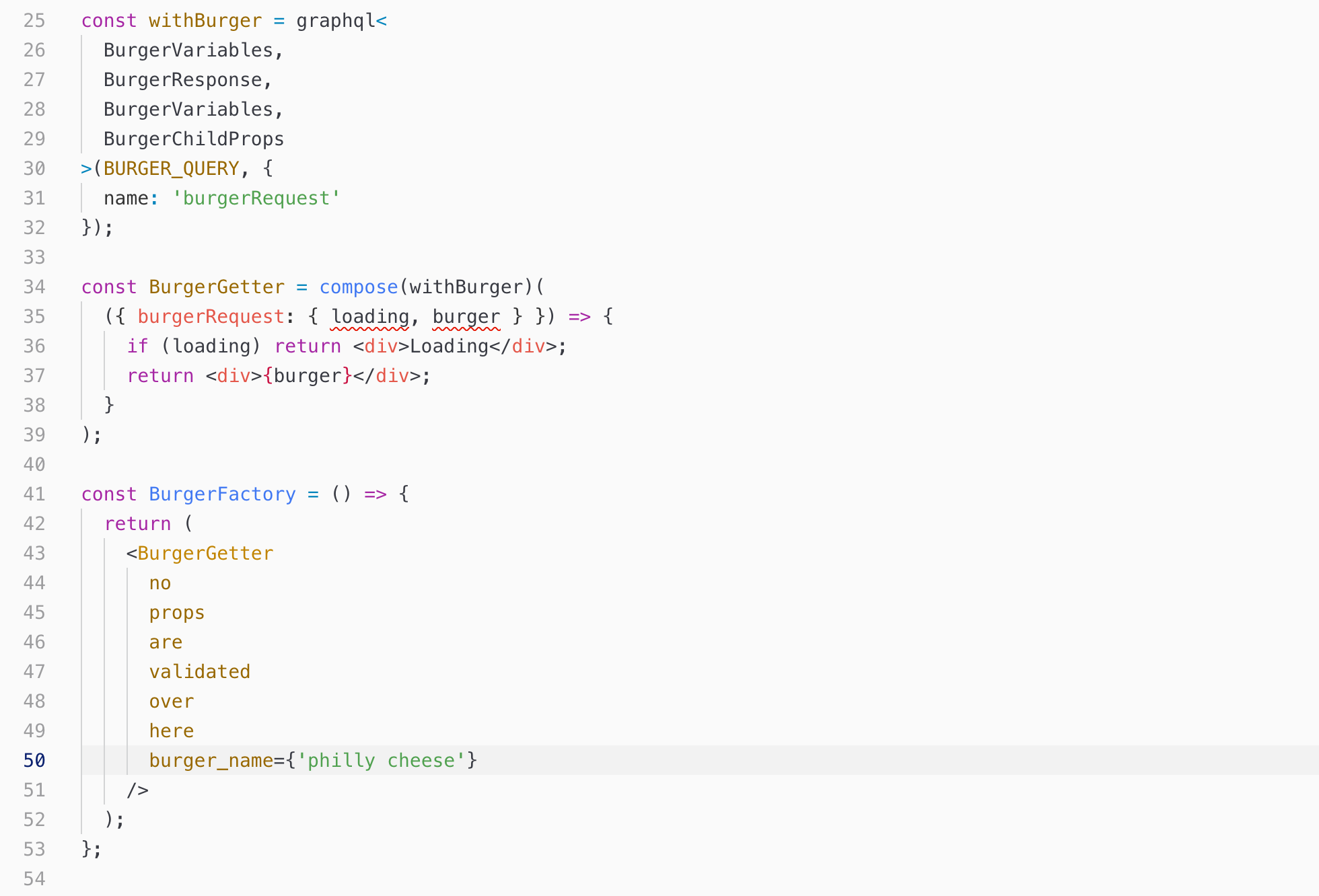Select line number 25 in the gutter
Image resolution: width=1319 pixels, height=896 pixels.
34,20
